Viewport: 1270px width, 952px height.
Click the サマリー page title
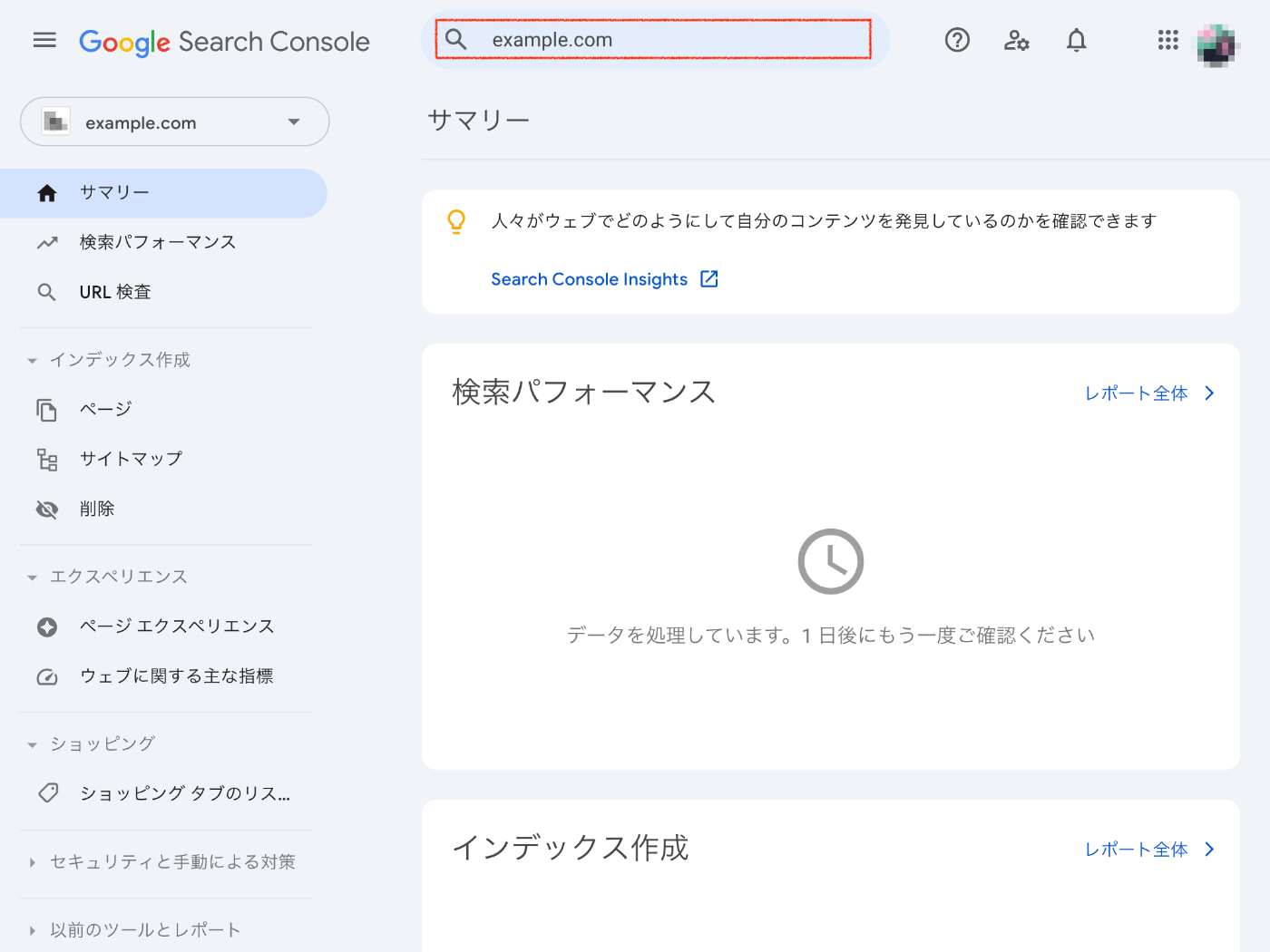[479, 120]
